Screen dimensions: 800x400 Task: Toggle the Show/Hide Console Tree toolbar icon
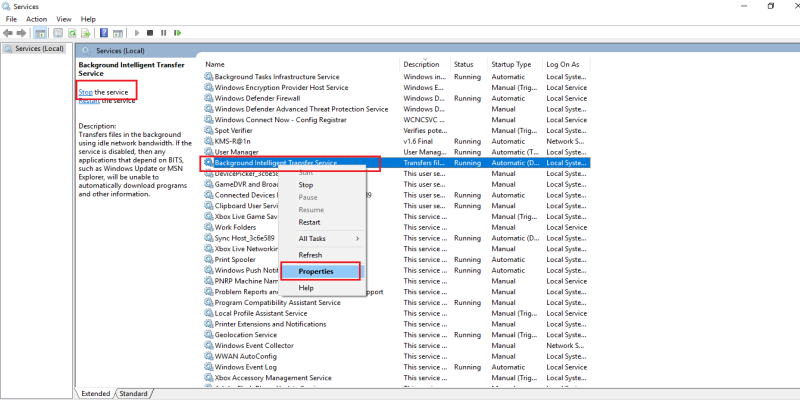pos(39,33)
